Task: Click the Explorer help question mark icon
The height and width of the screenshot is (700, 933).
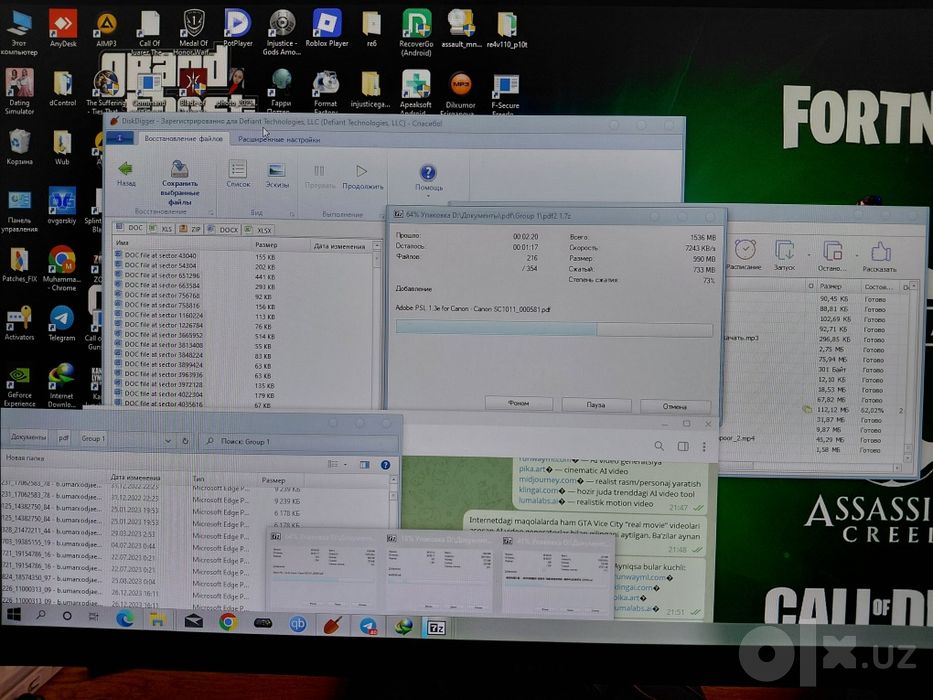Action: [386, 465]
